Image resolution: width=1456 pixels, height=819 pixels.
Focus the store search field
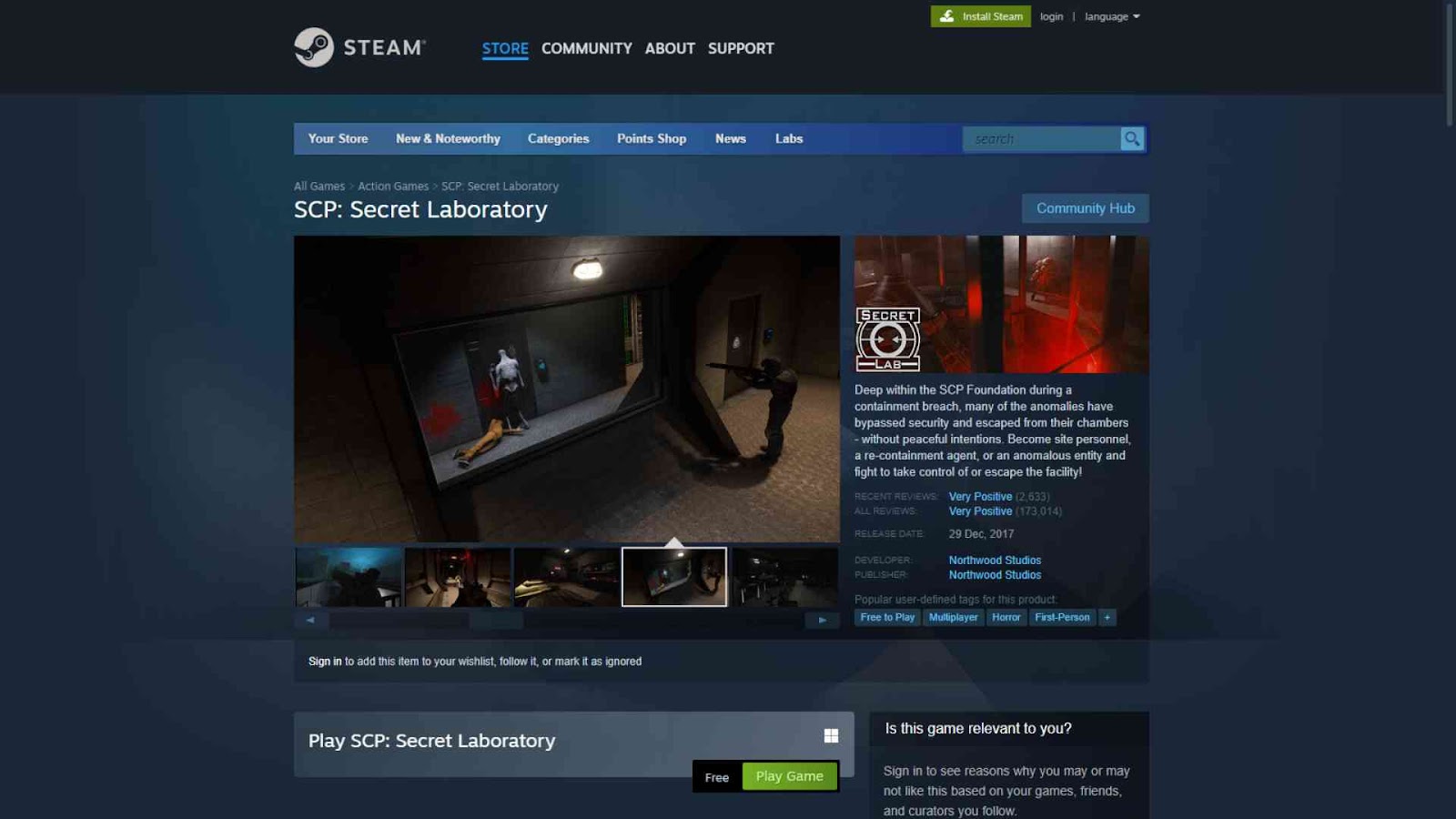coord(1041,138)
